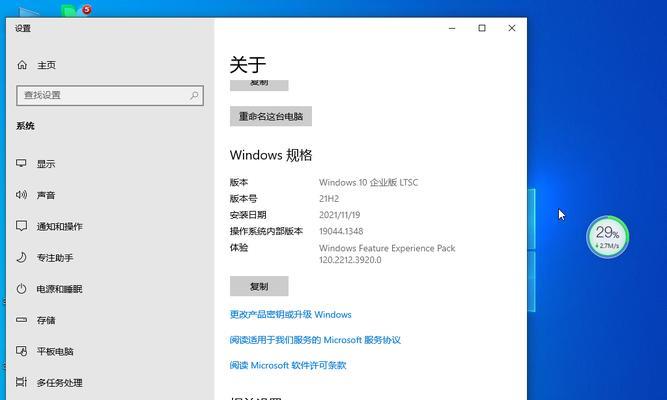This screenshot has width=667, height=400.
Task: Click 复制 button below Windows 规格
Action: point(259,286)
